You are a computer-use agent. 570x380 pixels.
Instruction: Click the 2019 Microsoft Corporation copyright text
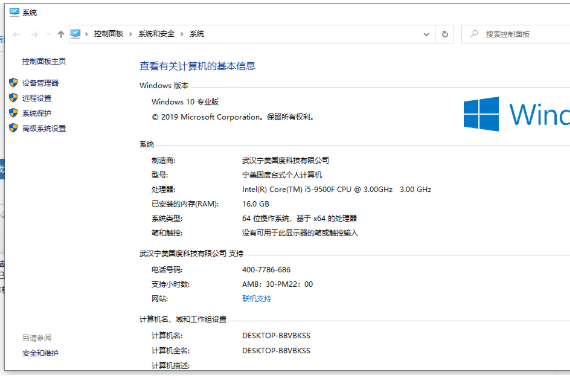(x=233, y=117)
